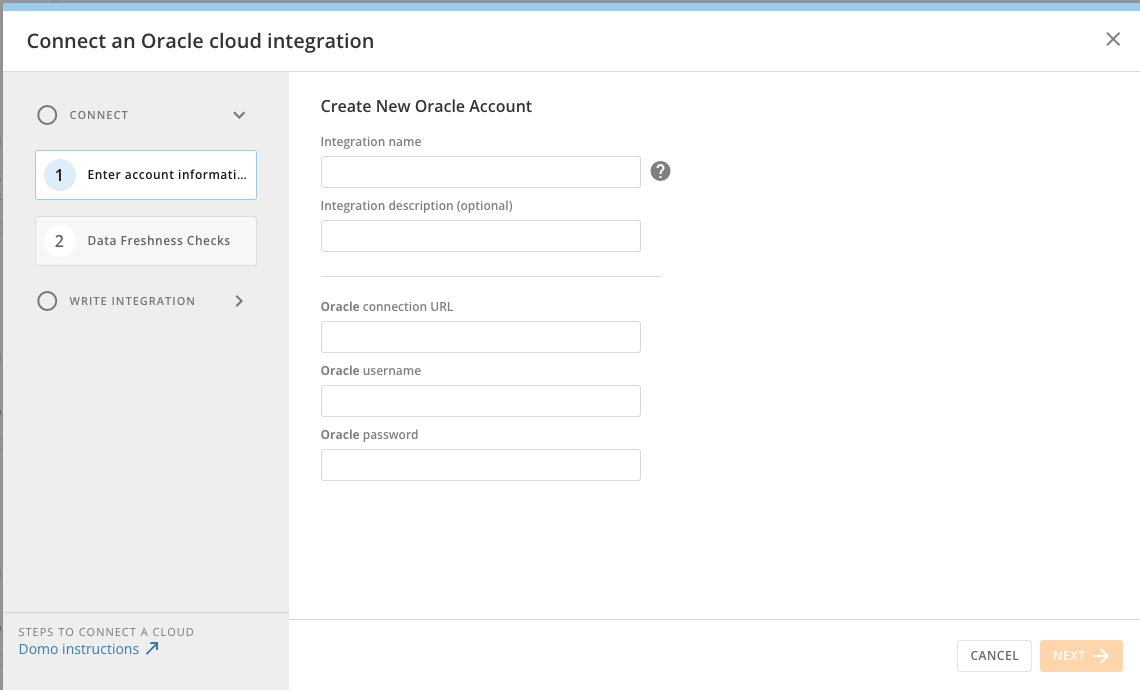Select the WRITE INTEGRATION step circle
The width and height of the screenshot is (1140, 690).
pyautogui.click(x=47, y=301)
